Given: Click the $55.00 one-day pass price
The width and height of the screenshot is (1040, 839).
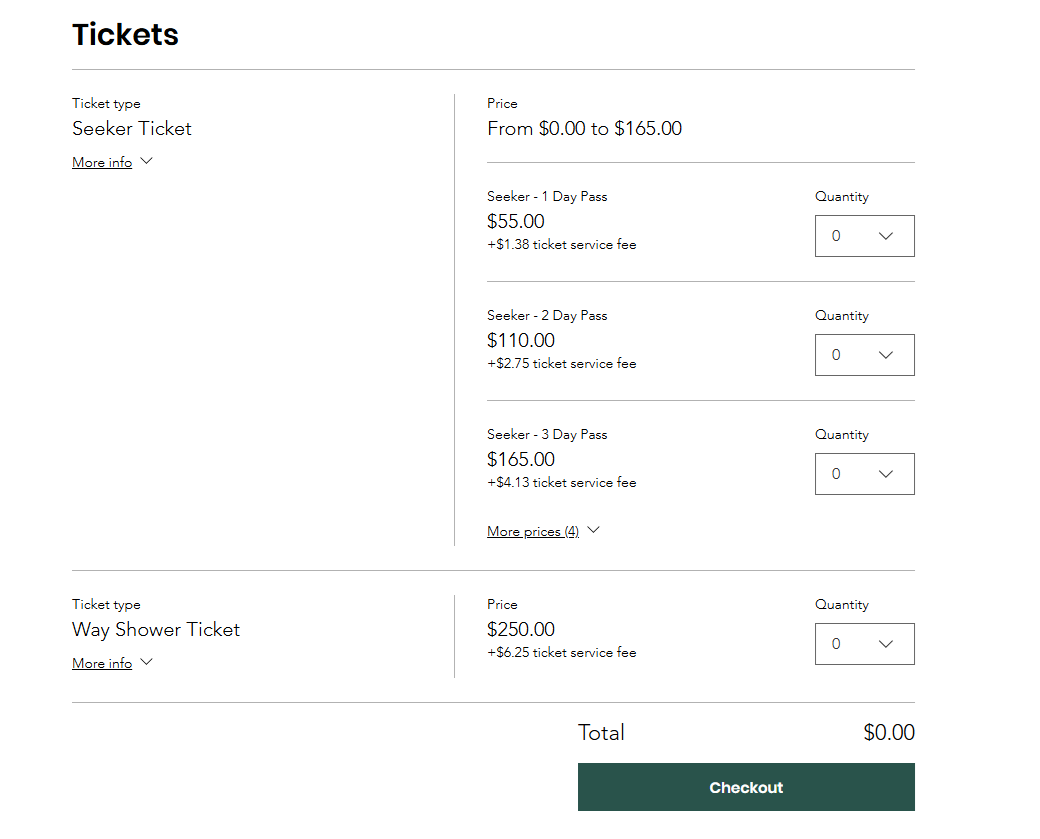Looking at the screenshot, I should point(516,221).
